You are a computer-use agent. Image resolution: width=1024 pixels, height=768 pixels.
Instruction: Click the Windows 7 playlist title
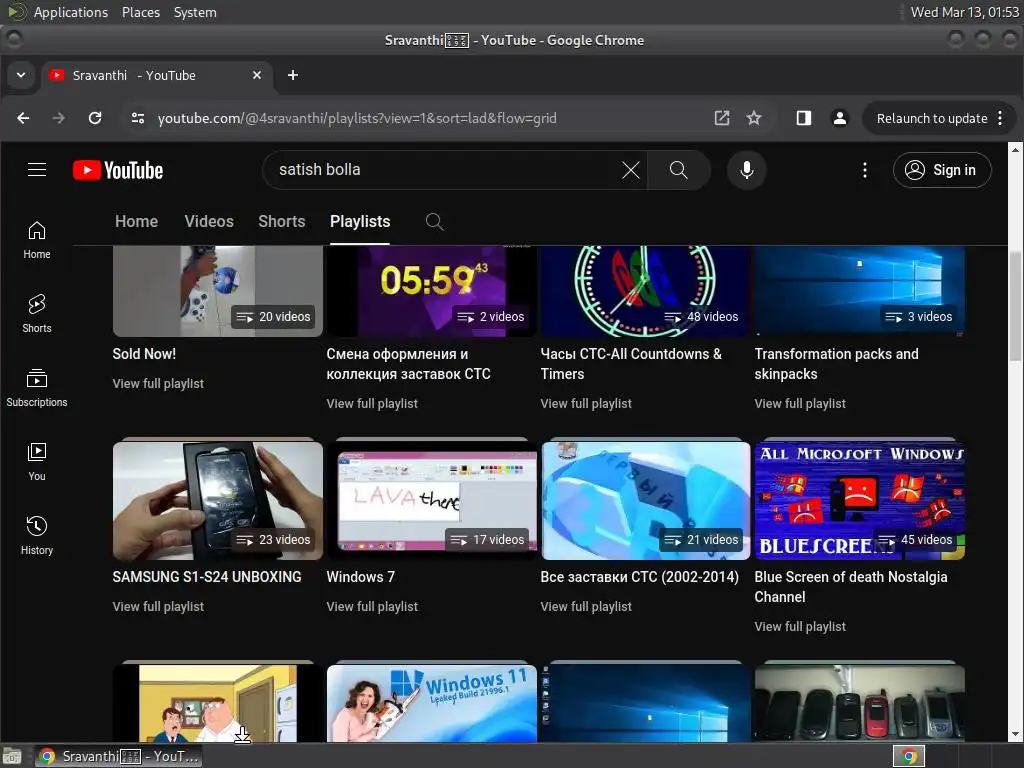click(360, 577)
